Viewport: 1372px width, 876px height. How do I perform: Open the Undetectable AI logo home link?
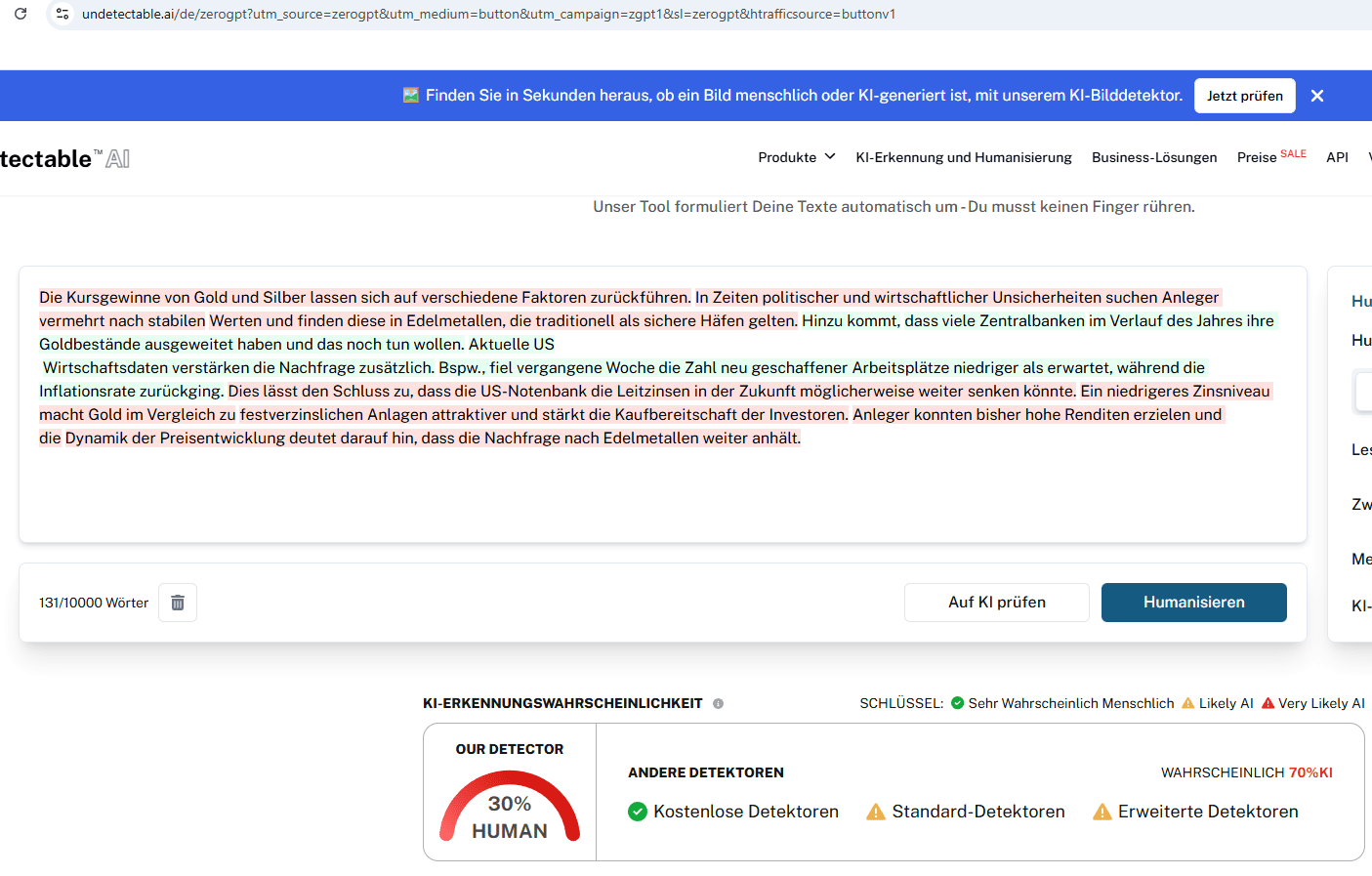[64, 158]
